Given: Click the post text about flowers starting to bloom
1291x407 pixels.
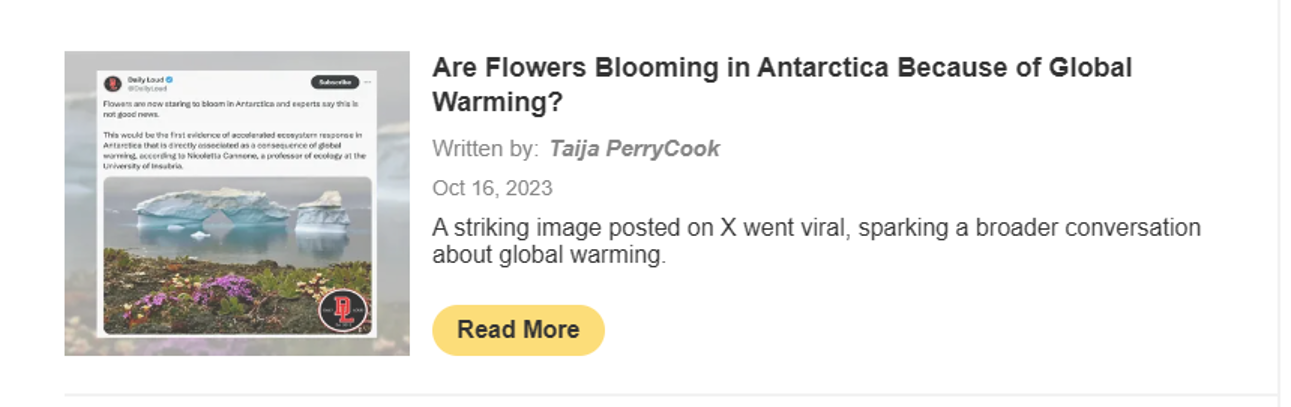Looking at the screenshot, I should (236, 108).
